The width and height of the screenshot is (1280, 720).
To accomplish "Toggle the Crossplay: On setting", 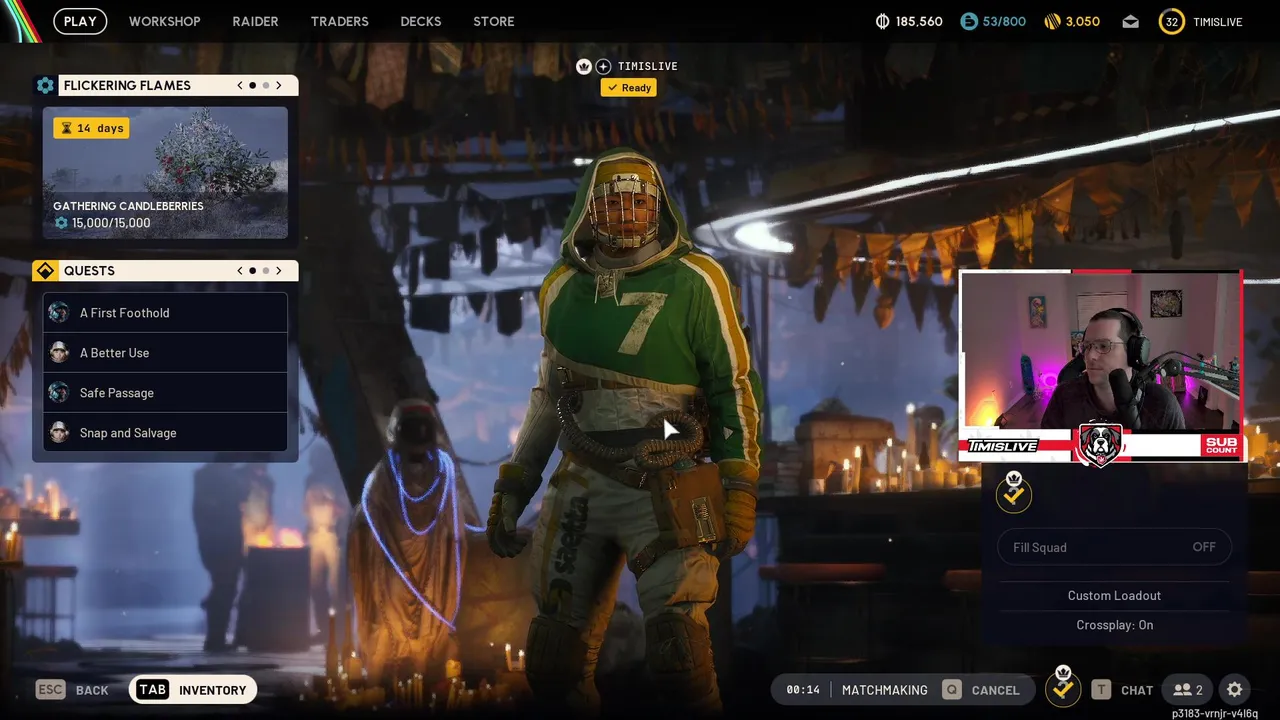I will 1114,625.
